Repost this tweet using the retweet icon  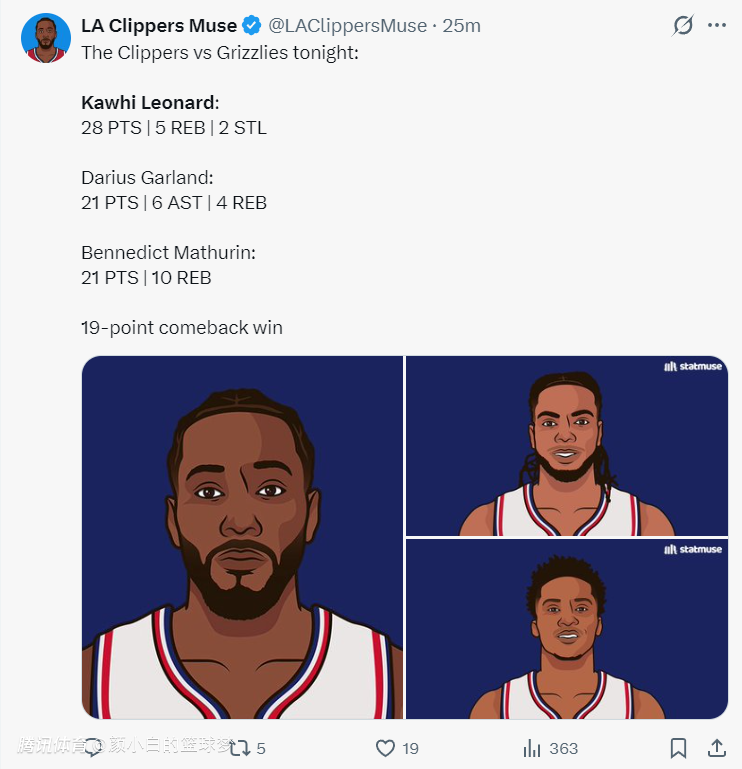[241, 748]
